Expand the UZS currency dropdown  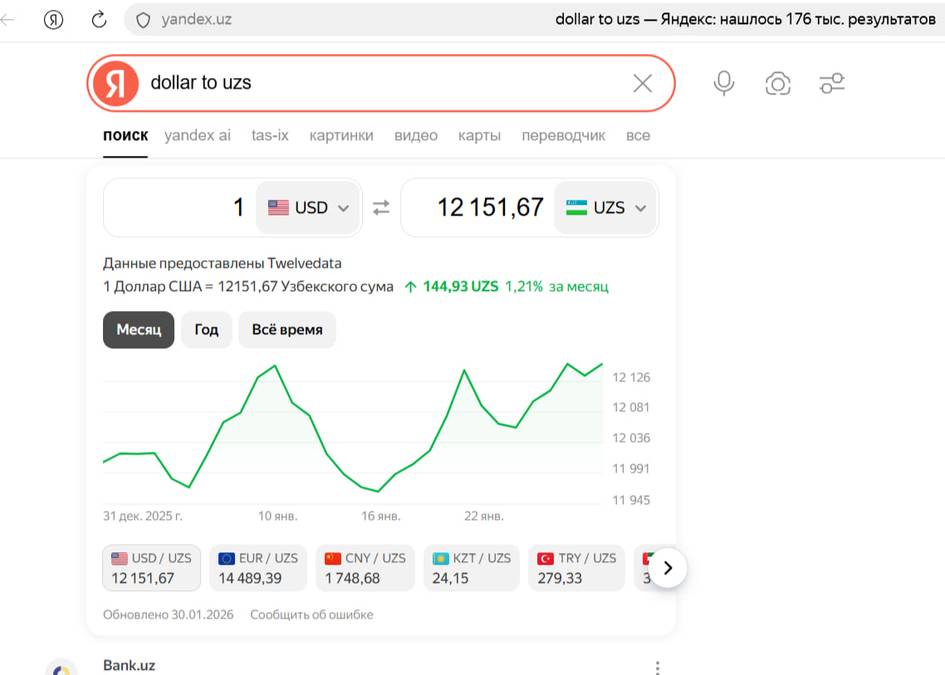point(606,208)
